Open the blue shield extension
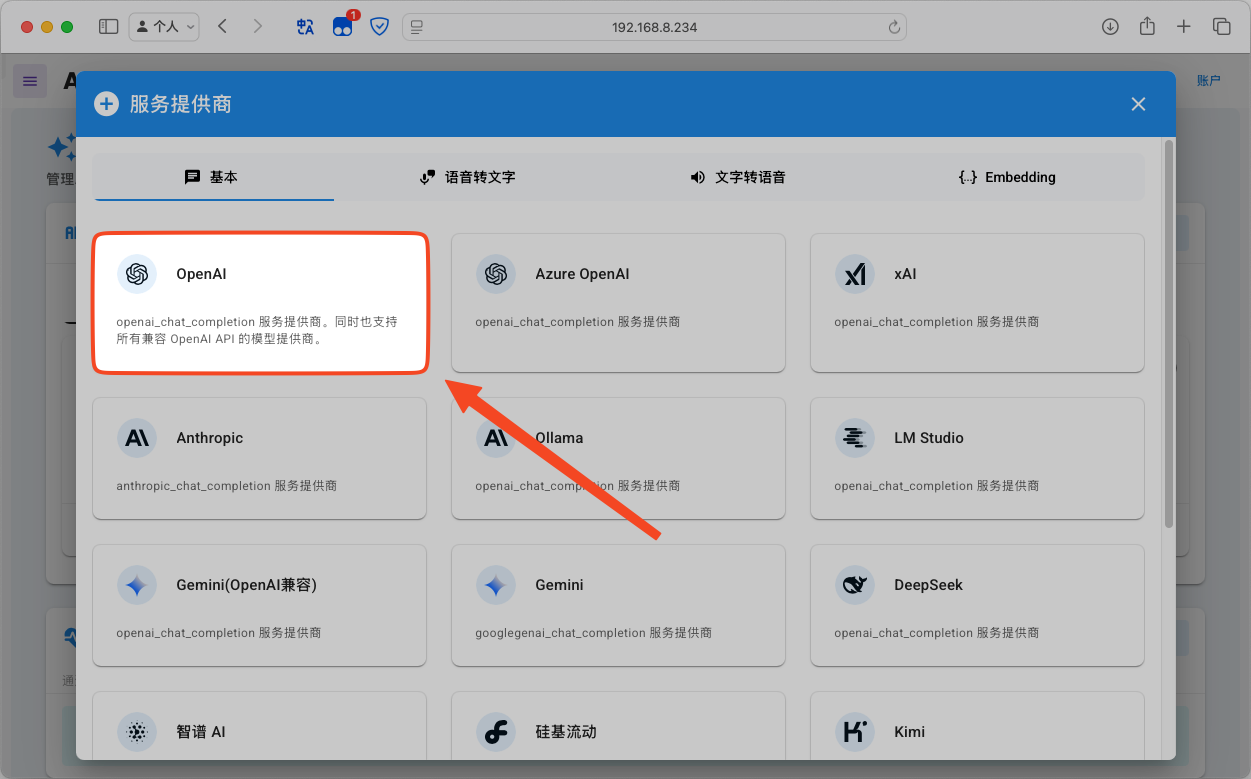The width and height of the screenshot is (1251, 779). 379,27
